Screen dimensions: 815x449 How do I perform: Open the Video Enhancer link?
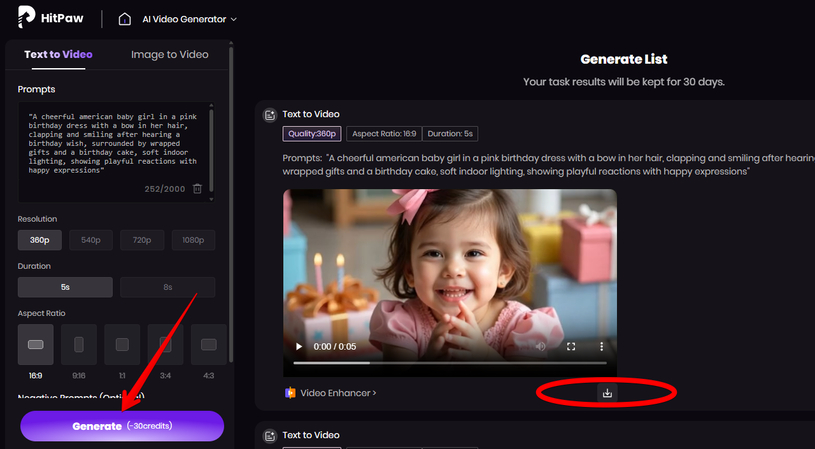(x=338, y=393)
